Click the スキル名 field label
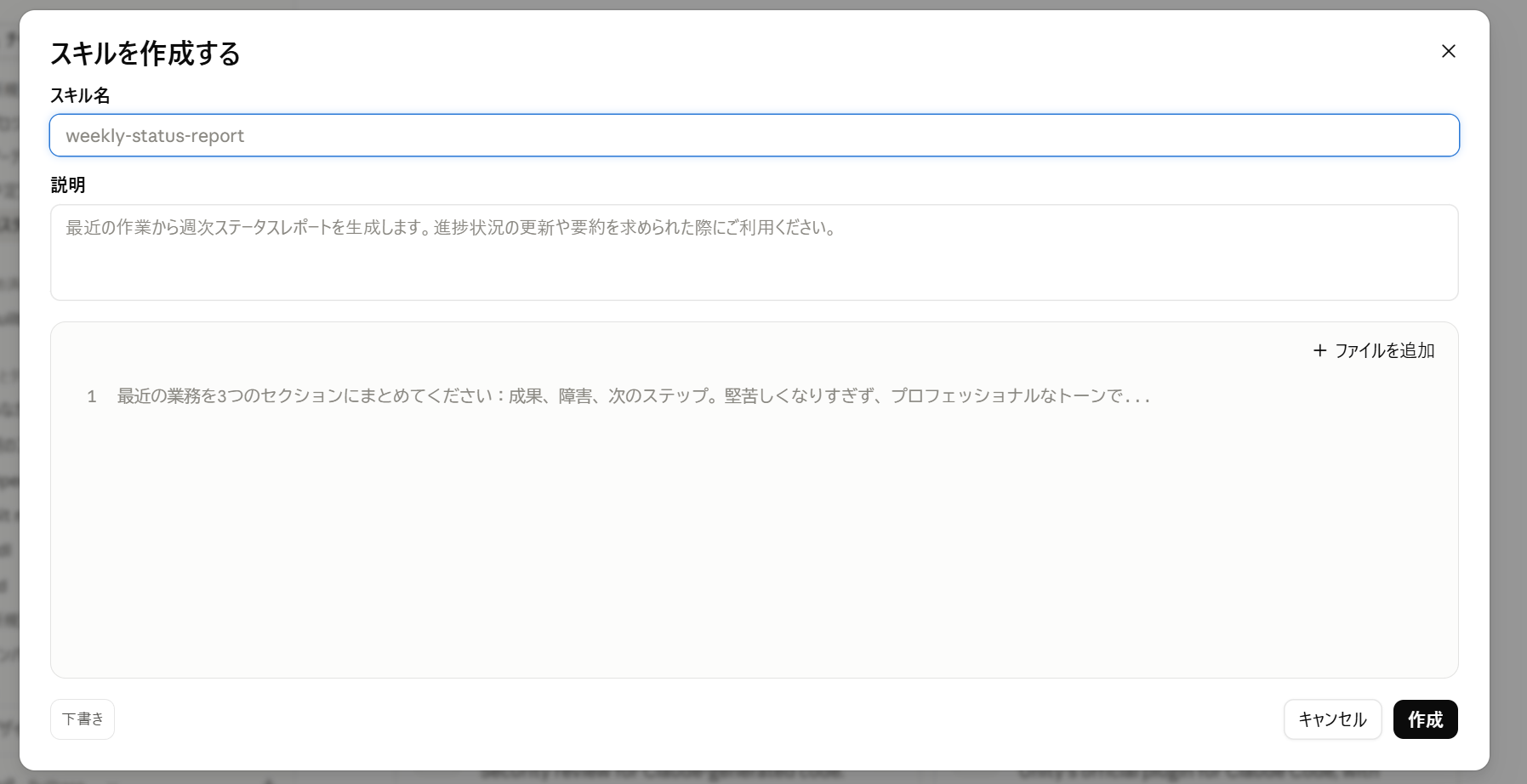Viewport: 1527px width, 784px height. (80, 95)
